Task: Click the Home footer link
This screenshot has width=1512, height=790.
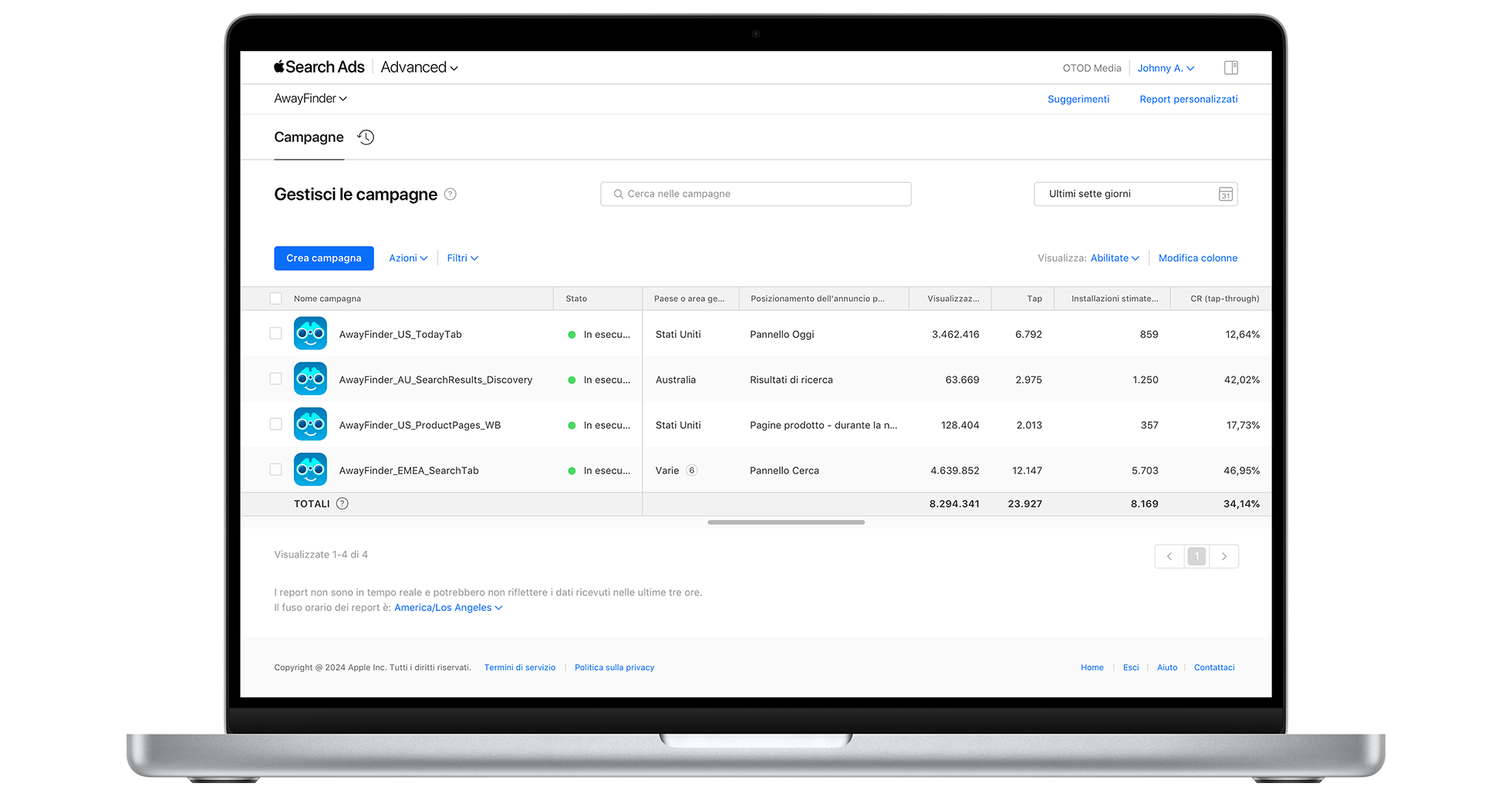Action: point(1092,668)
